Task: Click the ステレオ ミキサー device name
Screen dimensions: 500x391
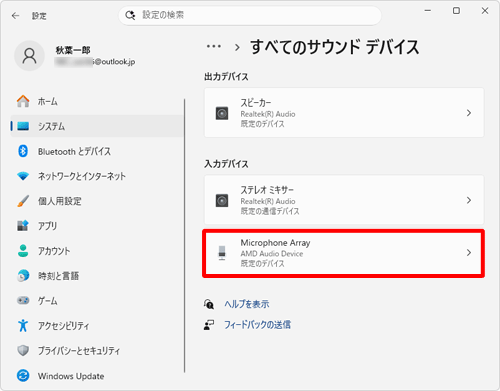Action: pos(267,190)
